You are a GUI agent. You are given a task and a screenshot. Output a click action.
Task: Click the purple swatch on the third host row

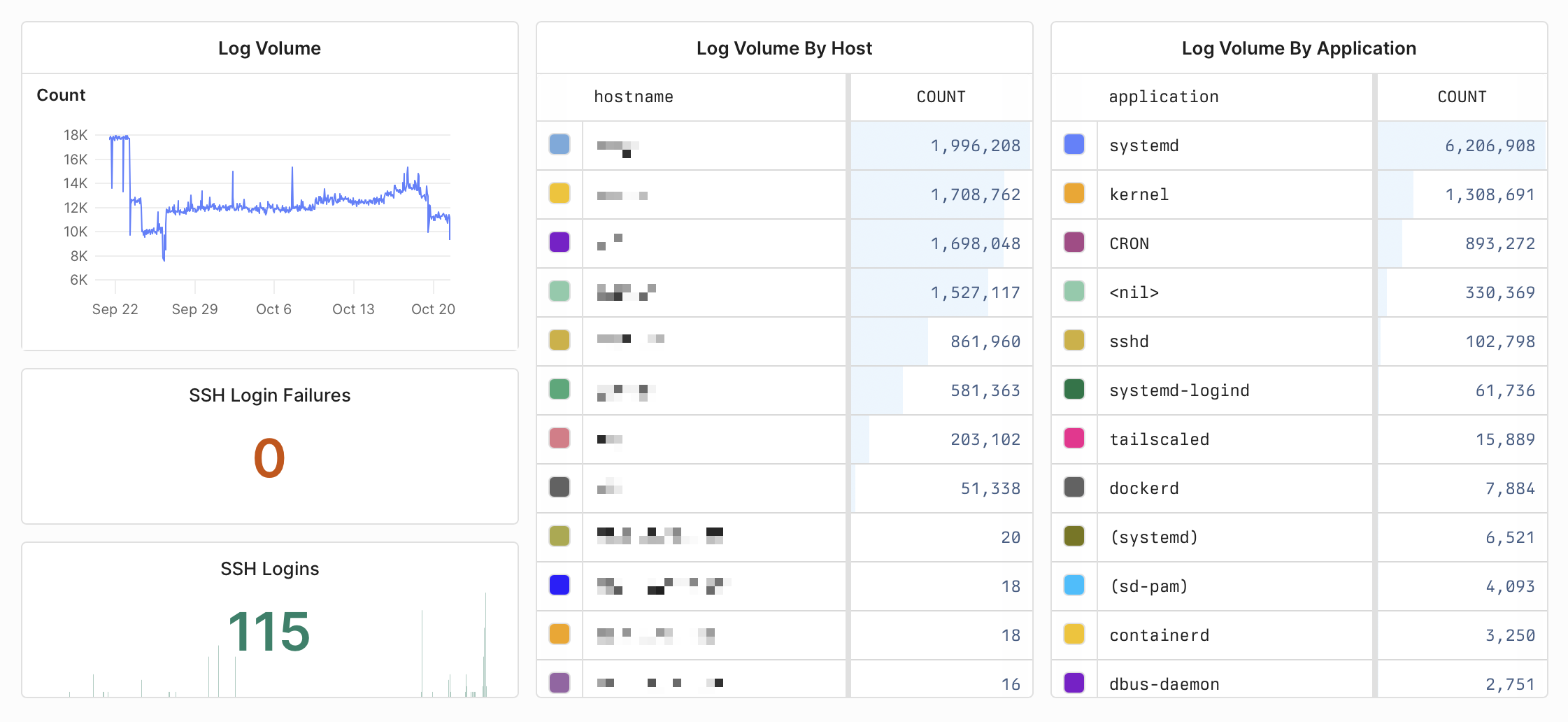[559, 243]
